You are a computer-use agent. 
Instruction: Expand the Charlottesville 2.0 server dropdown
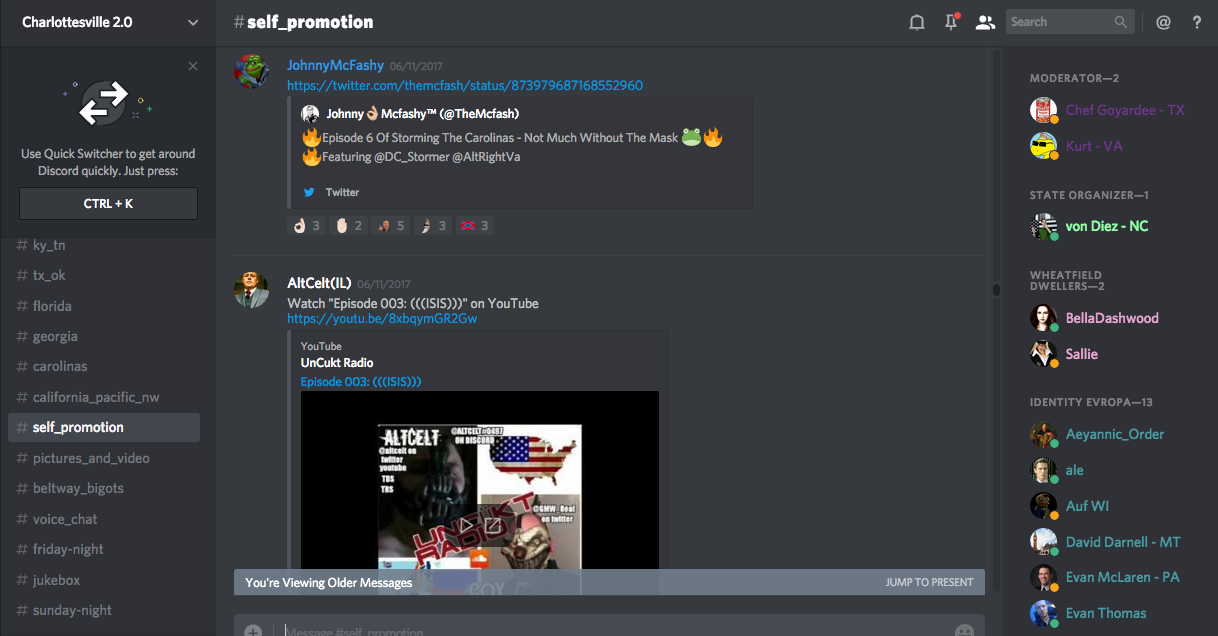pos(193,22)
